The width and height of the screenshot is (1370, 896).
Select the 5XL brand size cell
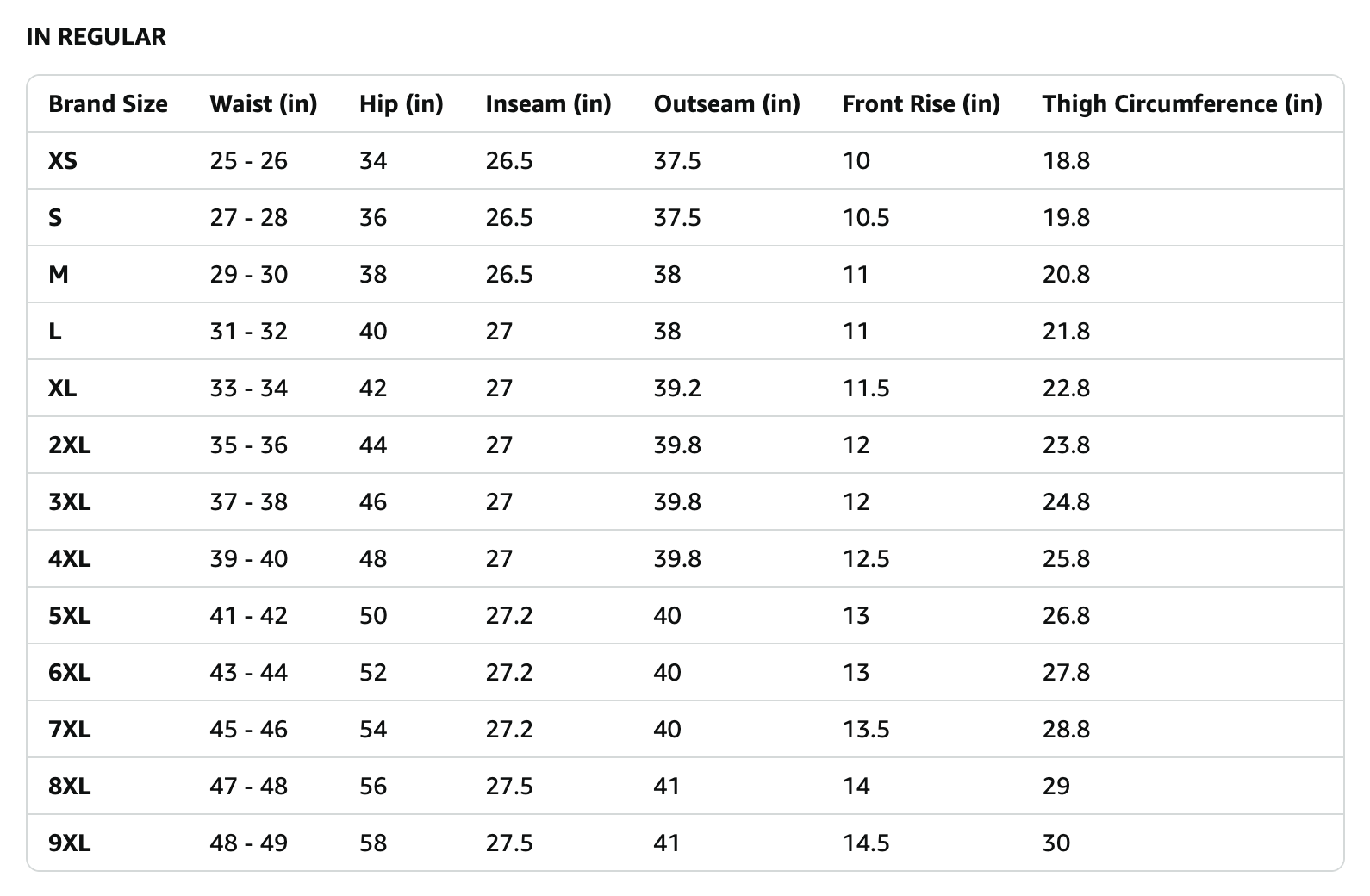pyautogui.click(x=70, y=616)
